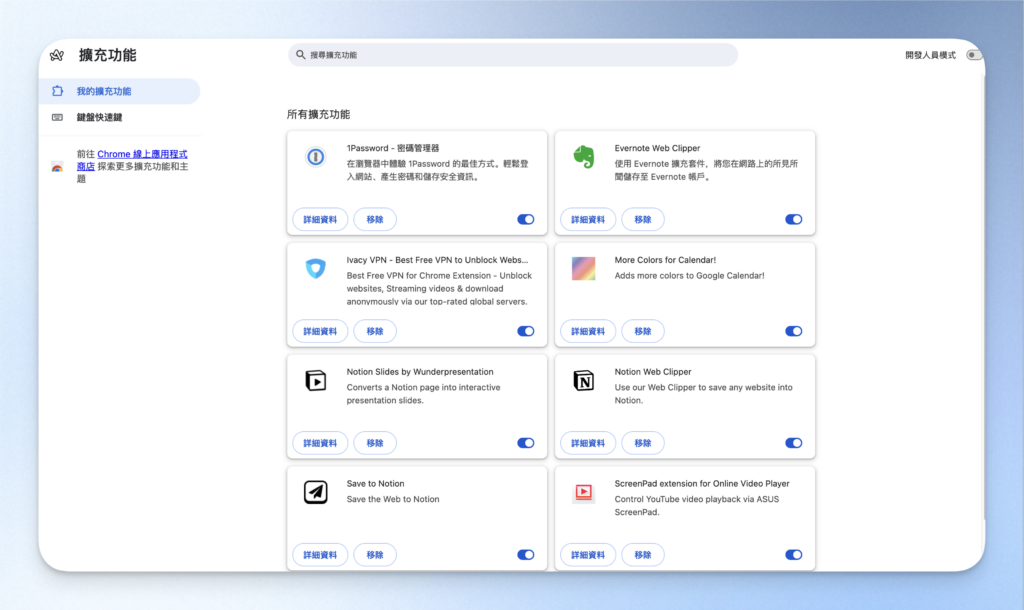Viewport: 1024px width, 610px height.
Task: Remove Notion Slides via 移除
Action: click(x=375, y=443)
